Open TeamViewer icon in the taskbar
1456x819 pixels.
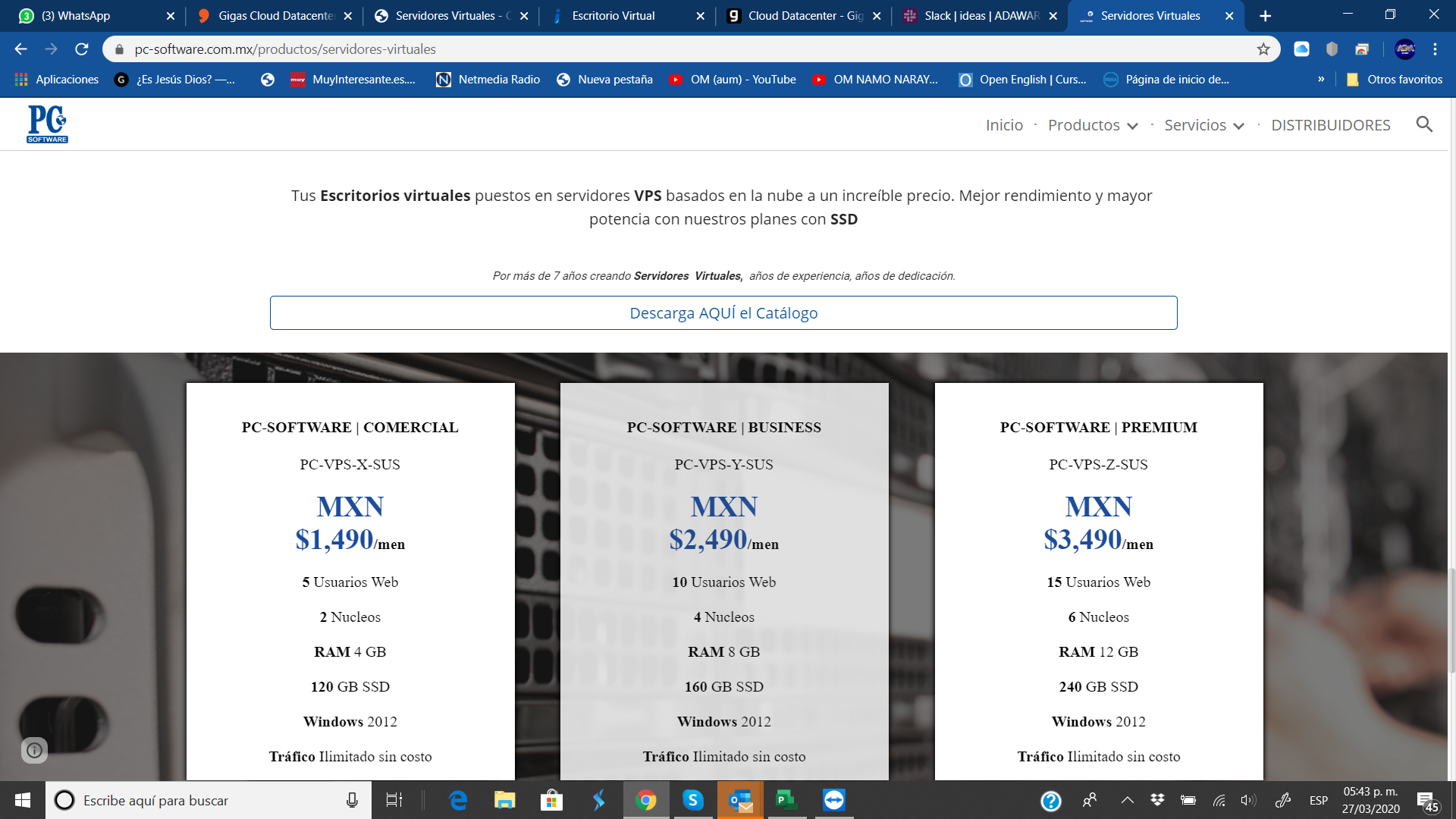(x=833, y=800)
